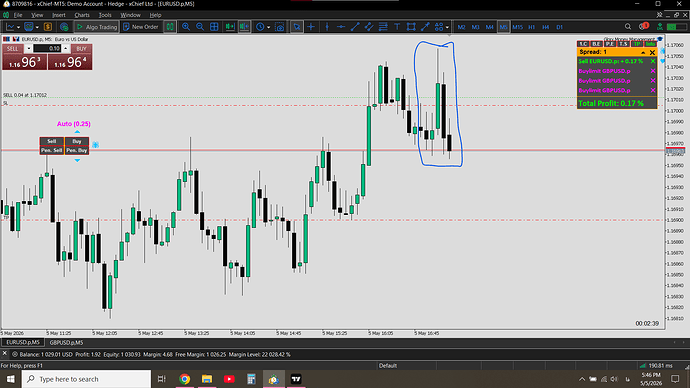
Task: Switch to the GBPUSD.p,M5 chart tab
Action: 66,342
